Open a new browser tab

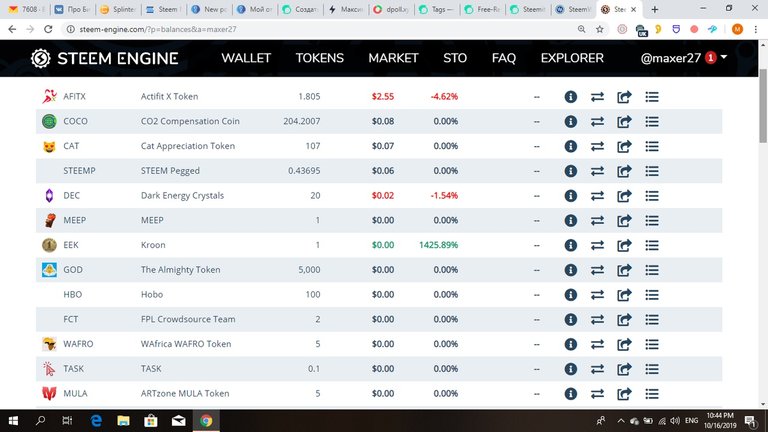654,9
